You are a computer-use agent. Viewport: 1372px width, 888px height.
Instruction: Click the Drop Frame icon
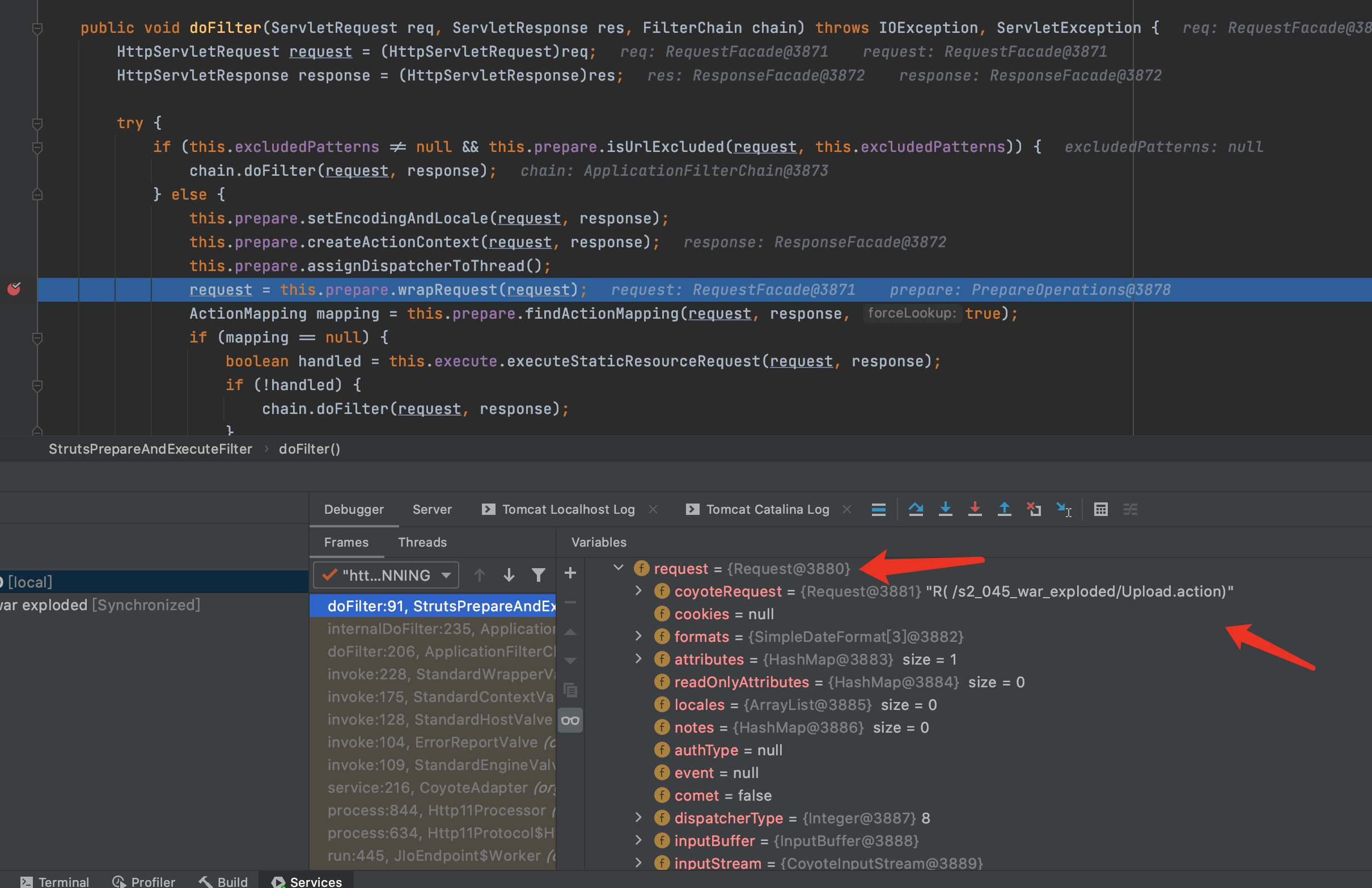point(1034,509)
